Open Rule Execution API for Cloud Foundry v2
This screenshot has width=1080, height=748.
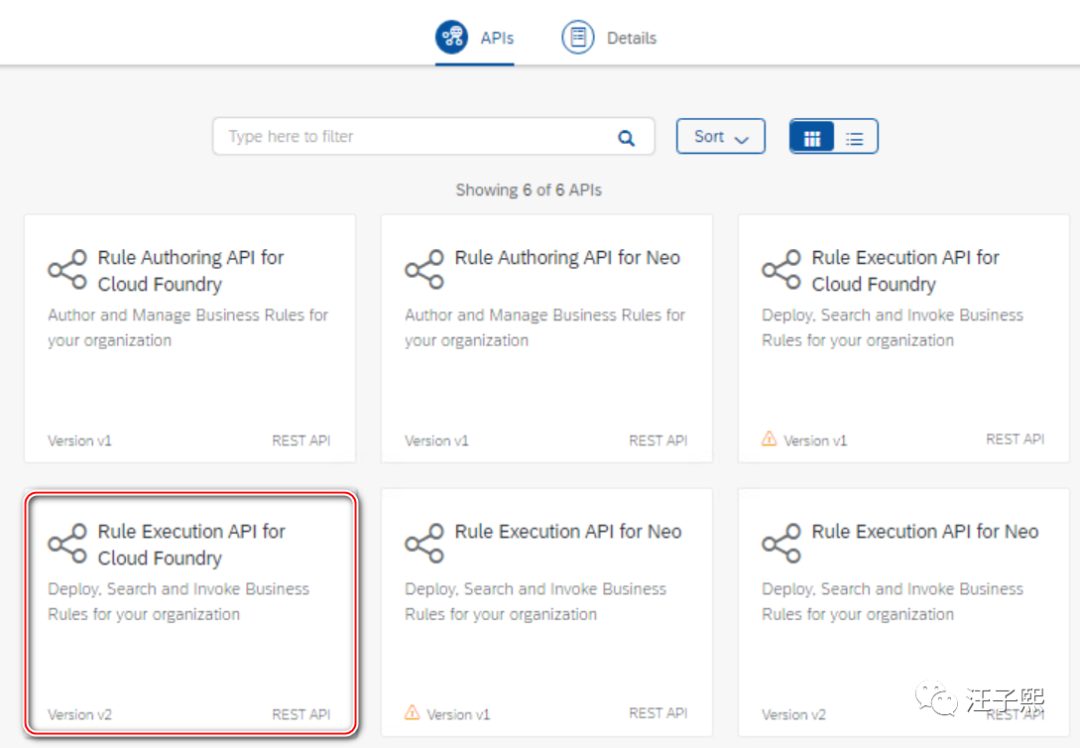[x=190, y=612]
